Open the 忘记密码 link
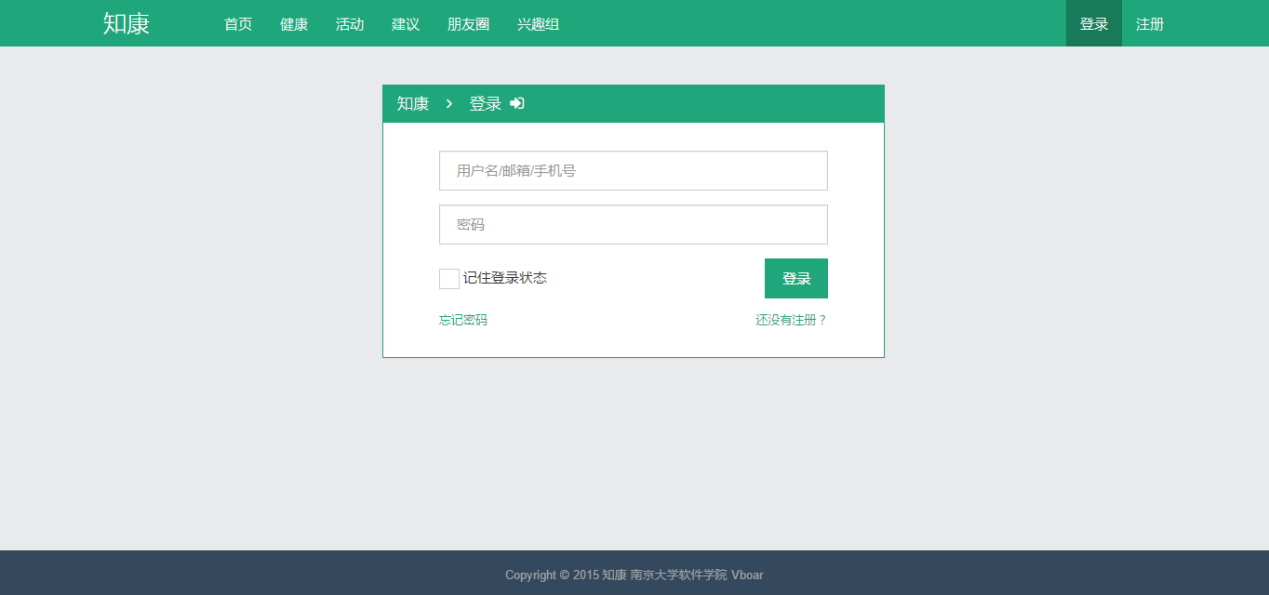 (x=463, y=320)
